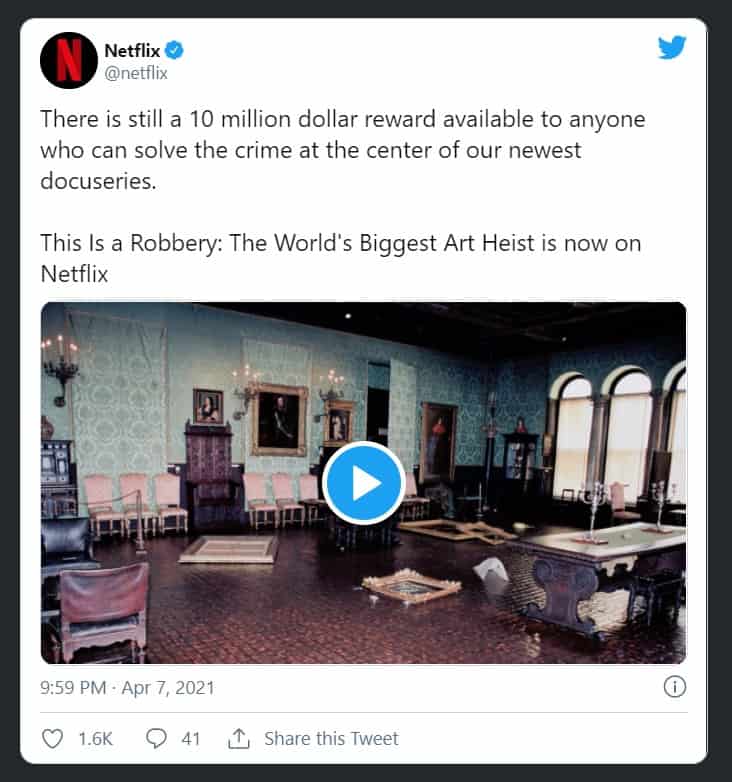View the 1.6K likes count
The image size is (732, 782).
point(95,739)
